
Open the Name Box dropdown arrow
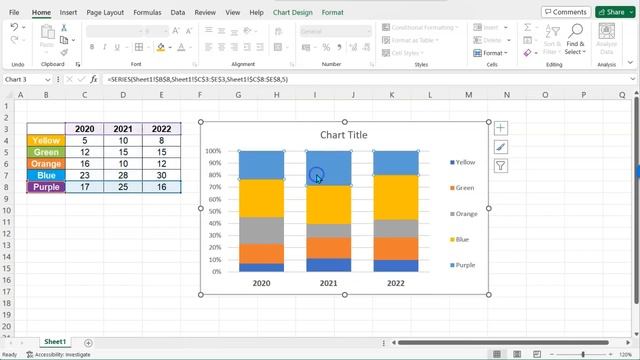(x=48, y=80)
